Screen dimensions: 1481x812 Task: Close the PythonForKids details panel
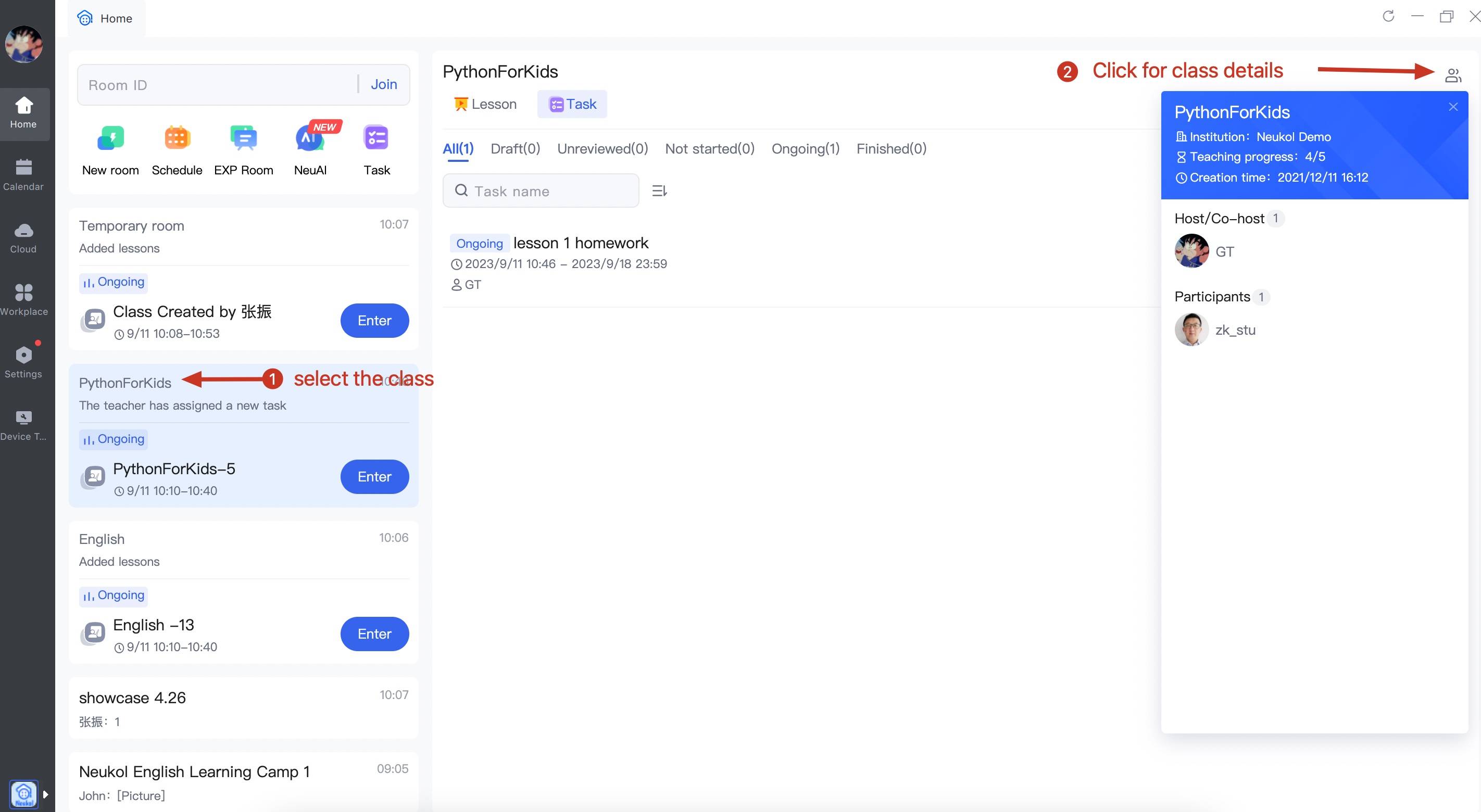(1453, 107)
